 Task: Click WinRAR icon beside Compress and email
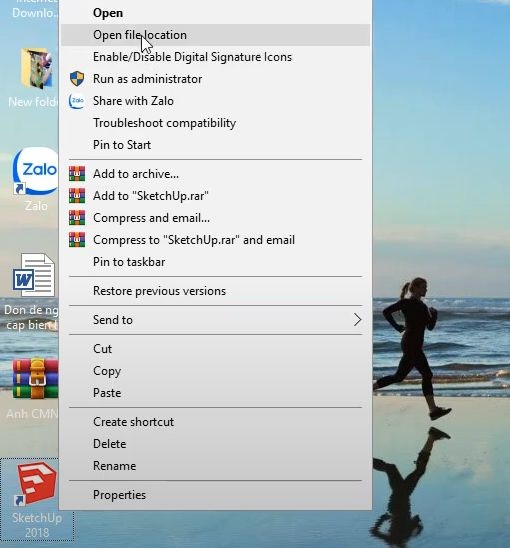[77, 218]
